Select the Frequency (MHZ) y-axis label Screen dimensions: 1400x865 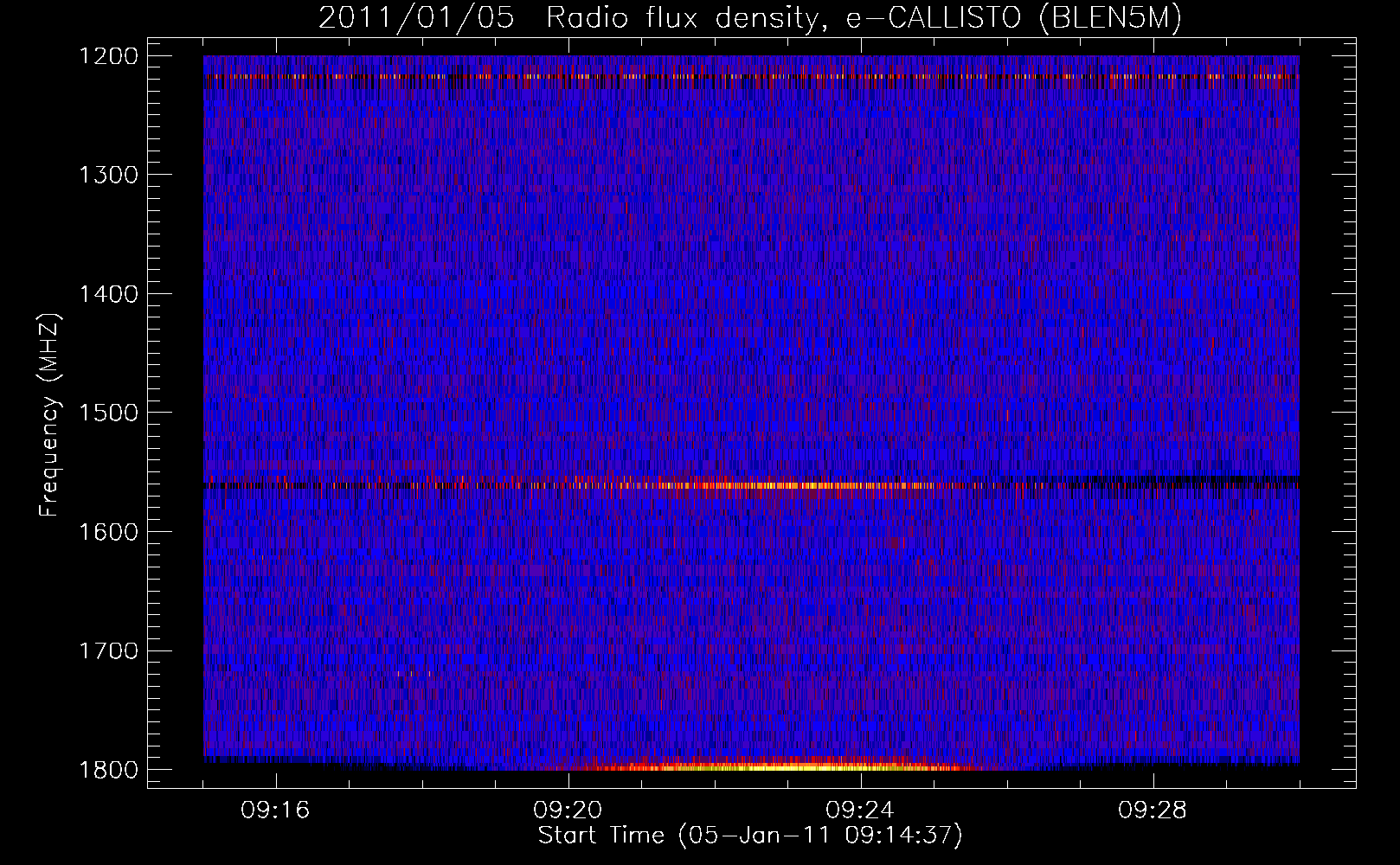click(49, 415)
